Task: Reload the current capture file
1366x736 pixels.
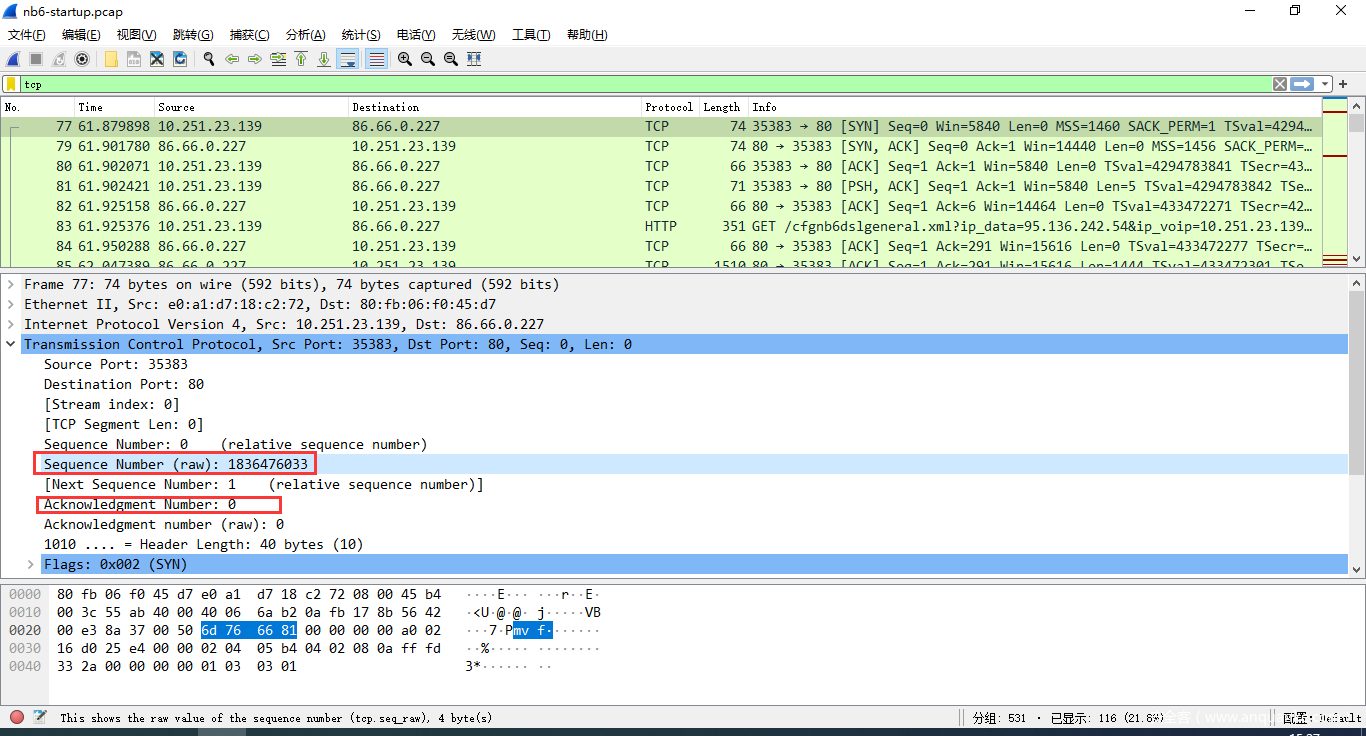Action: pyautogui.click(x=180, y=59)
